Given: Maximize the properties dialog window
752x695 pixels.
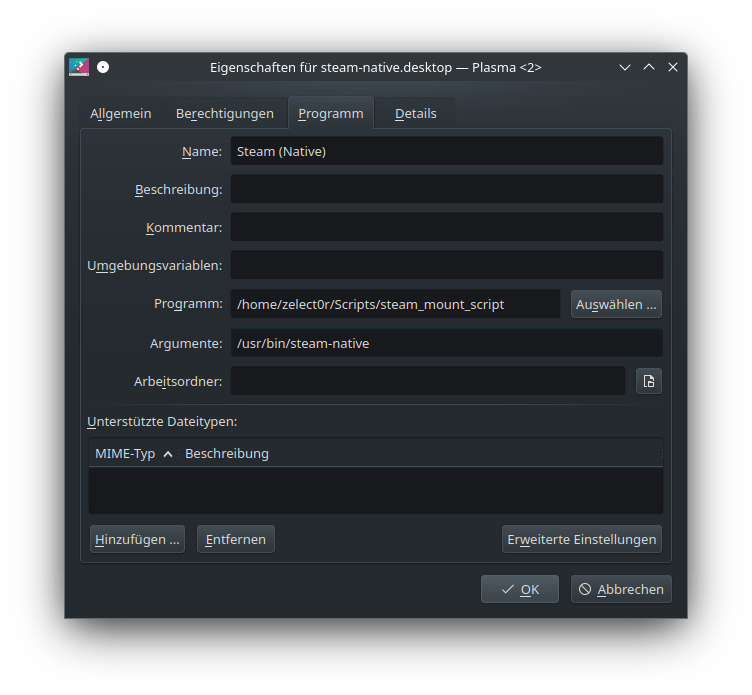Looking at the screenshot, I should pos(649,67).
